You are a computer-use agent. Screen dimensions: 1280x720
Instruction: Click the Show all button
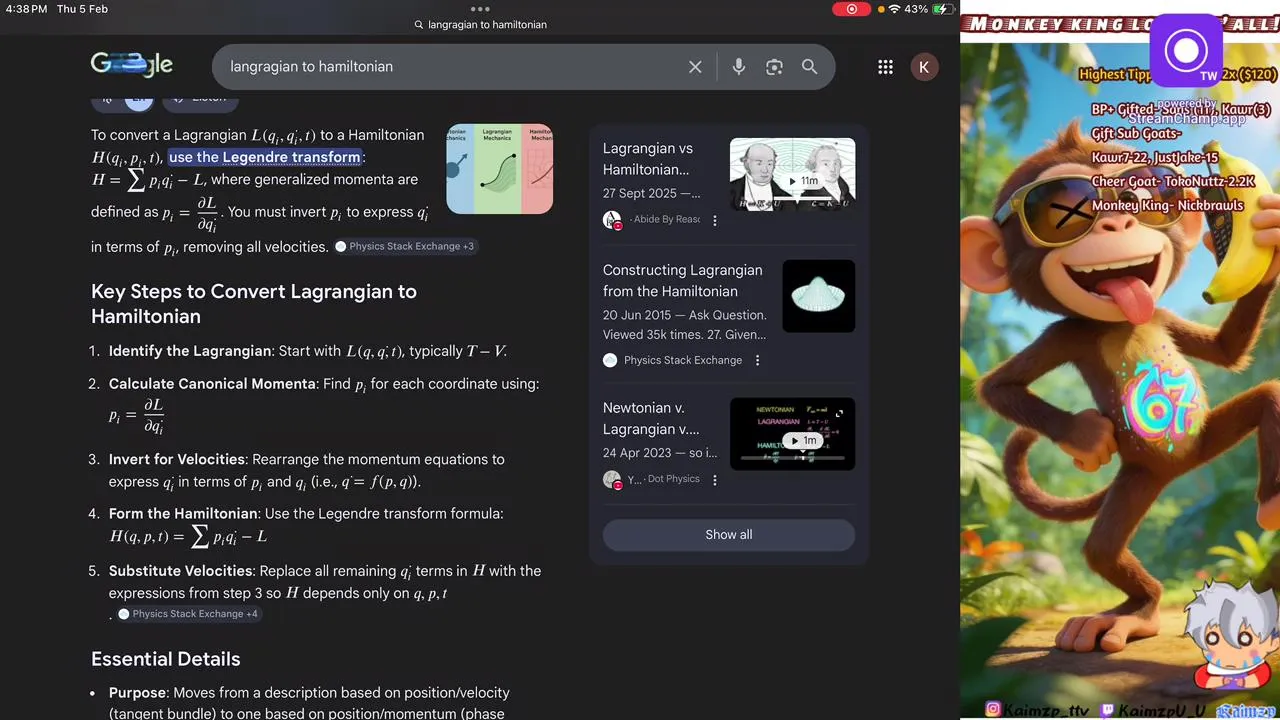coord(729,535)
